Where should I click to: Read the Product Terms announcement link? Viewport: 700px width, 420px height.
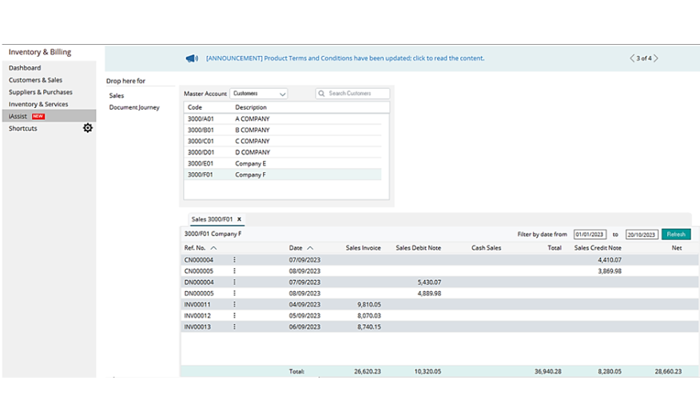pos(345,58)
